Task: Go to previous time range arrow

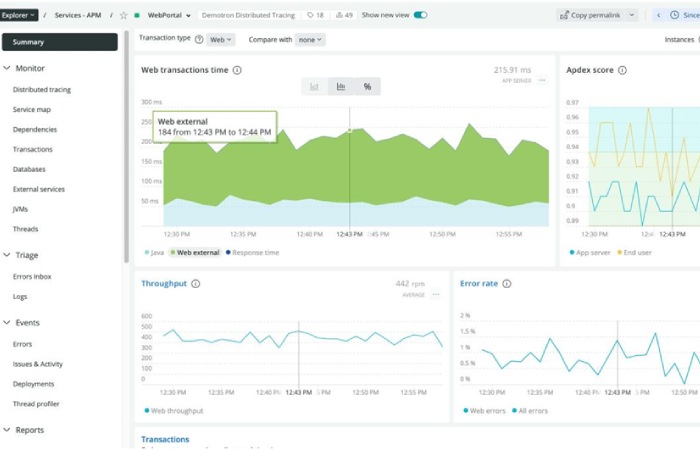Action: point(658,15)
